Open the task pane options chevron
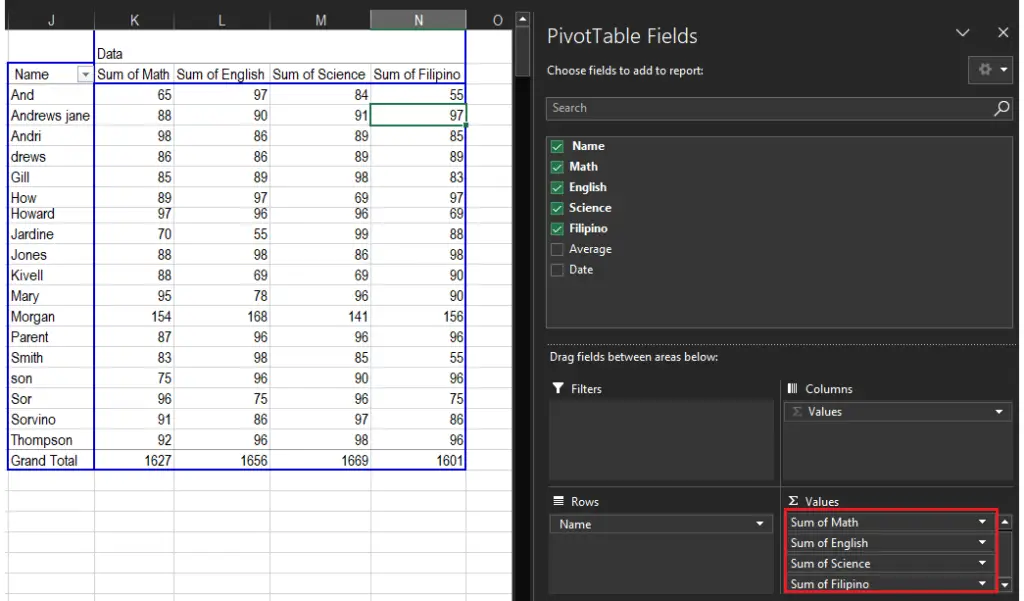This screenshot has height=601, width=1024. [x=963, y=33]
